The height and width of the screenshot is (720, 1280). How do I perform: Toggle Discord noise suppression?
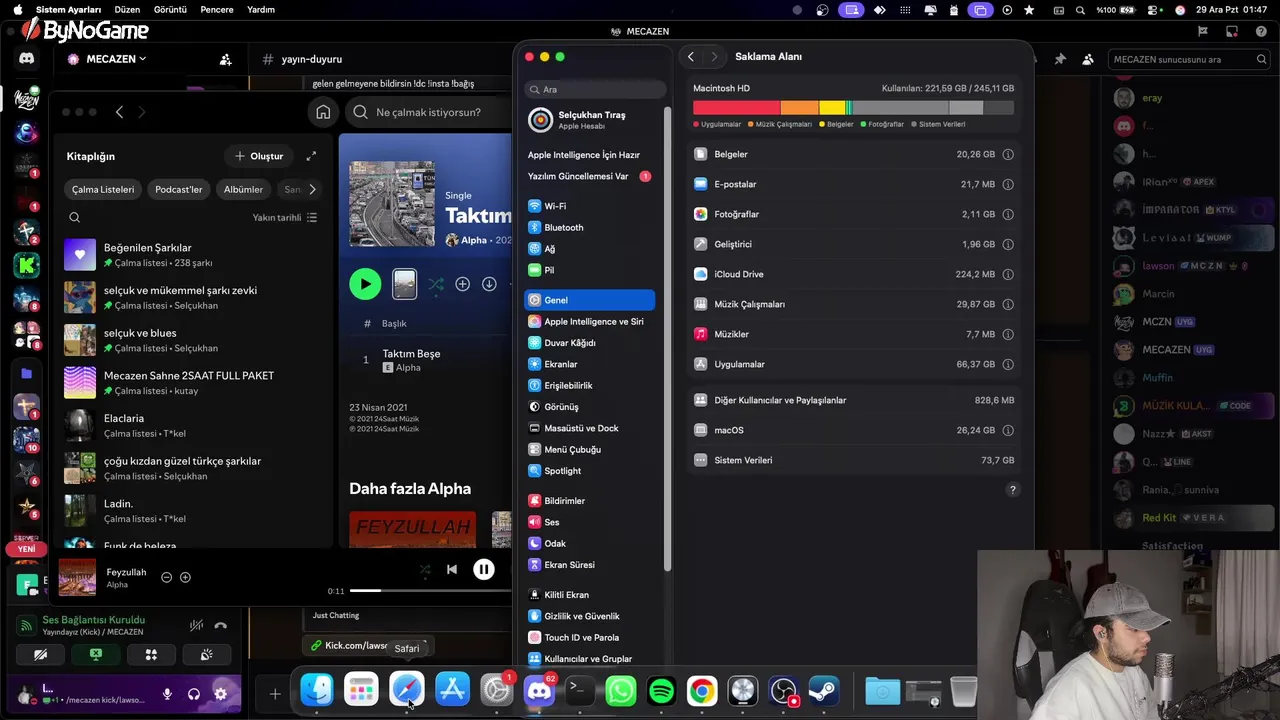[197, 625]
